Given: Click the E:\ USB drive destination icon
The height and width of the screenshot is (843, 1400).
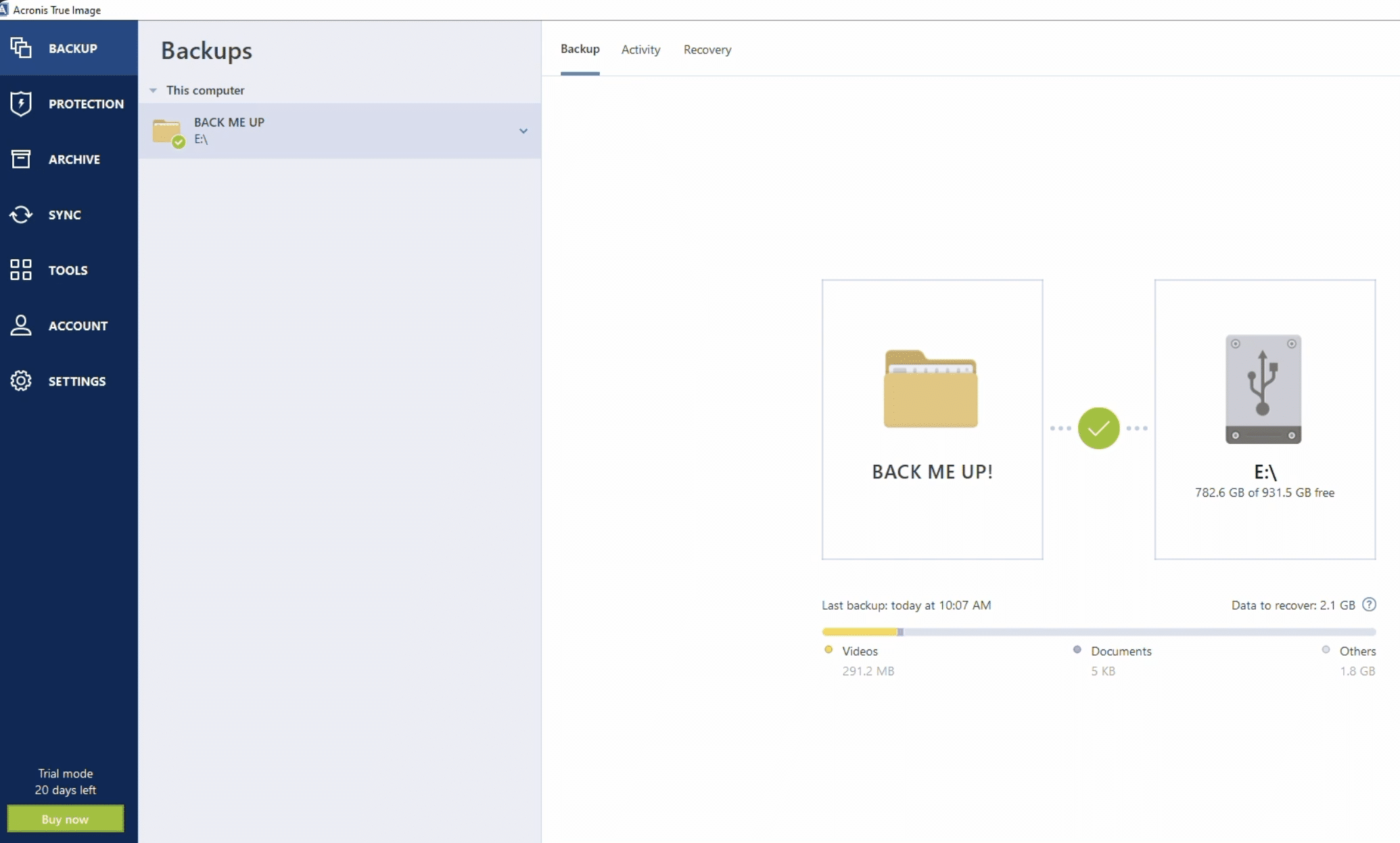Looking at the screenshot, I should (x=1262, y=390).
